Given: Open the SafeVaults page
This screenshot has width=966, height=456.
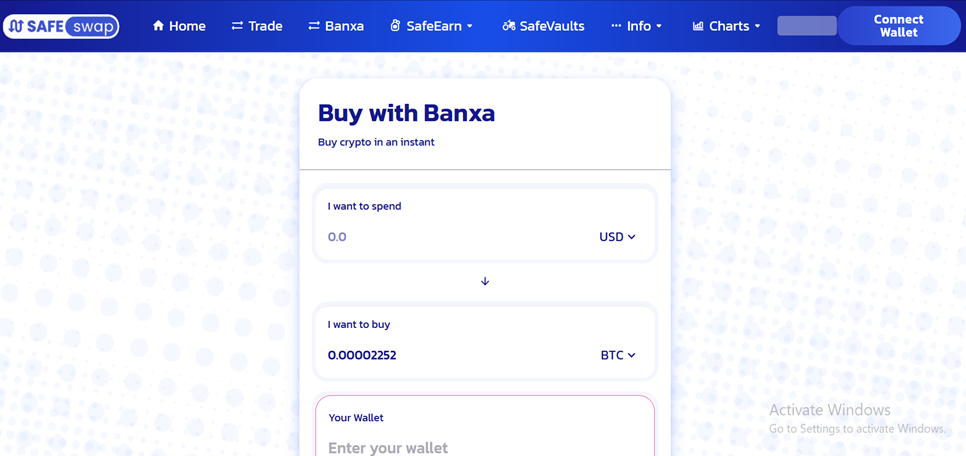Looking at the screenshot, I should point(543,26).
